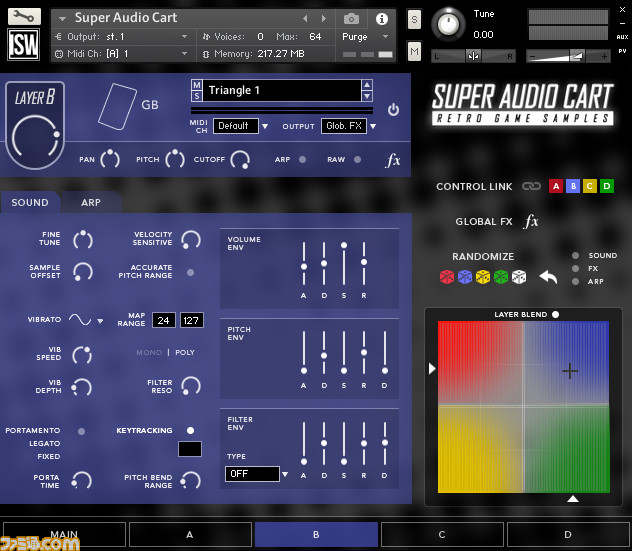The width and height of the screenshot is (632, 551).
Task: Take a snapshot with the camera icon
Action: tap(351, 19)
